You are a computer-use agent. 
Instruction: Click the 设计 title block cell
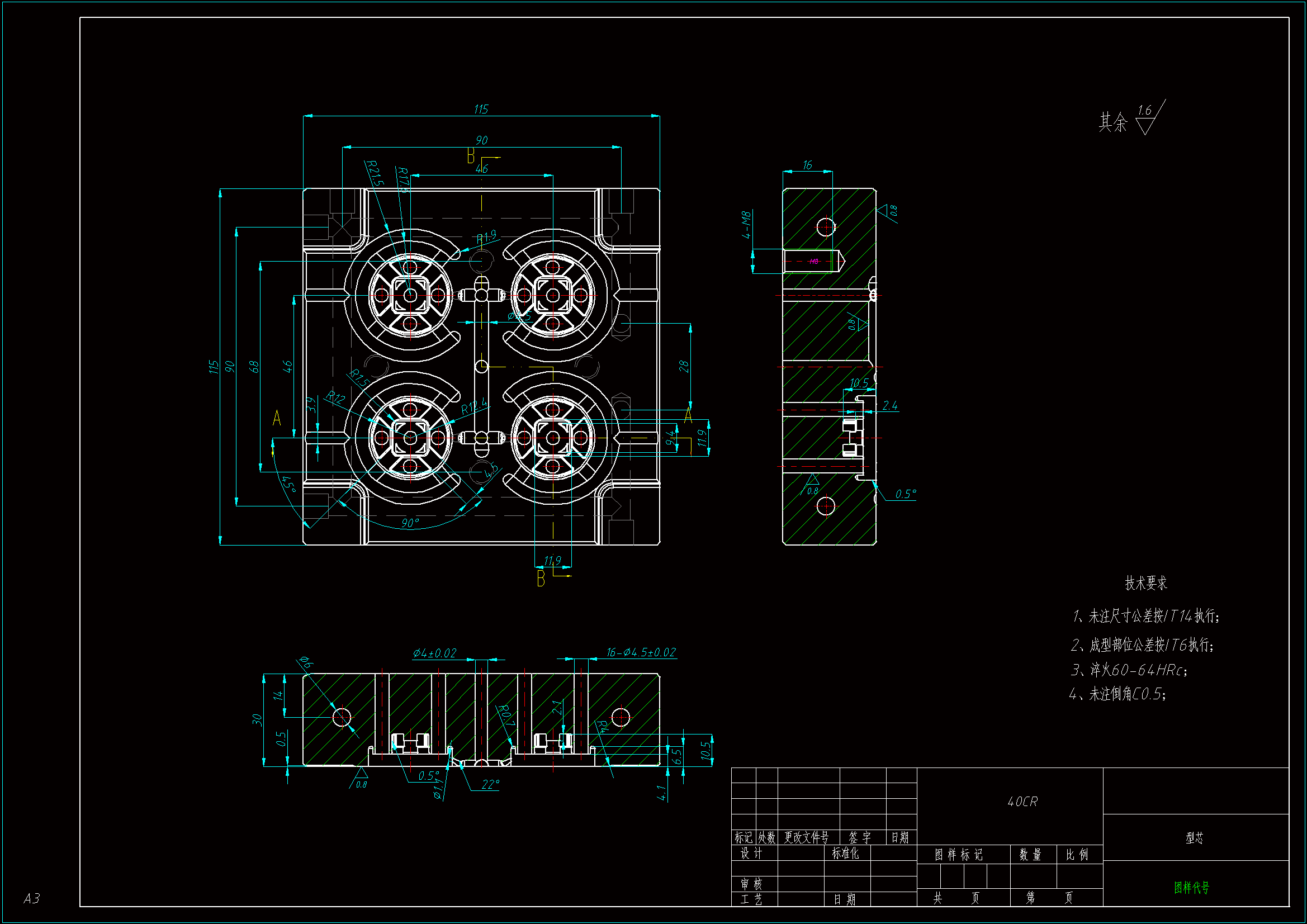point(751,854)
